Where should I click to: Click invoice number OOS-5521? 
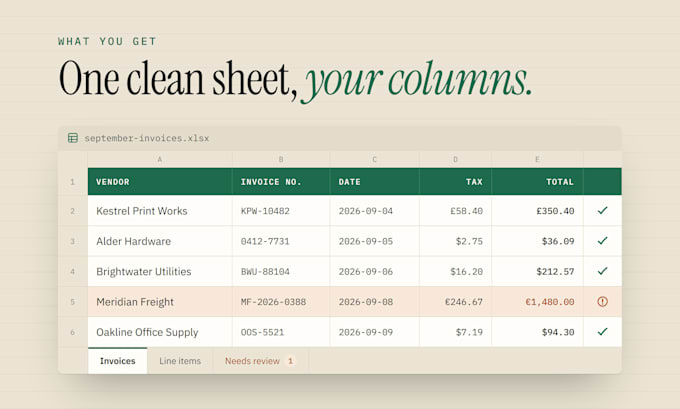(x=262, y=333)
